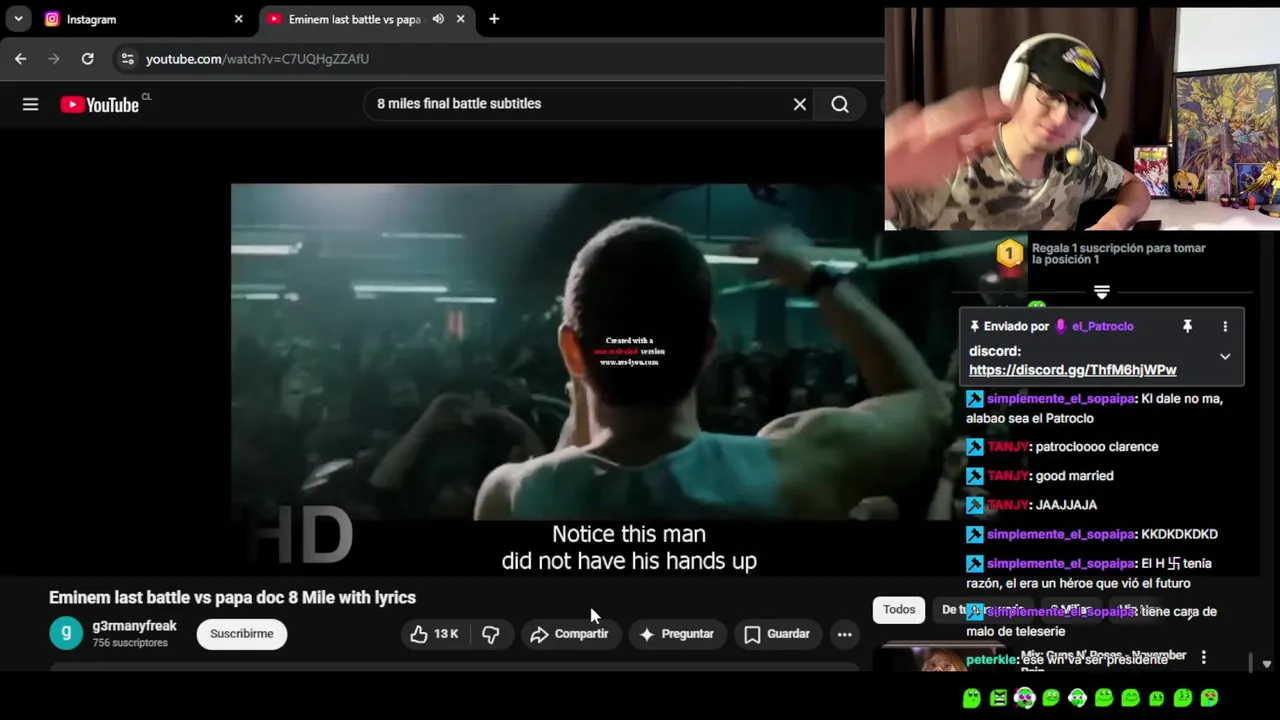Screen dimensions: 1280x720
Task: Click the green emote with pink headphones
Action: (x=1024, y=698)
